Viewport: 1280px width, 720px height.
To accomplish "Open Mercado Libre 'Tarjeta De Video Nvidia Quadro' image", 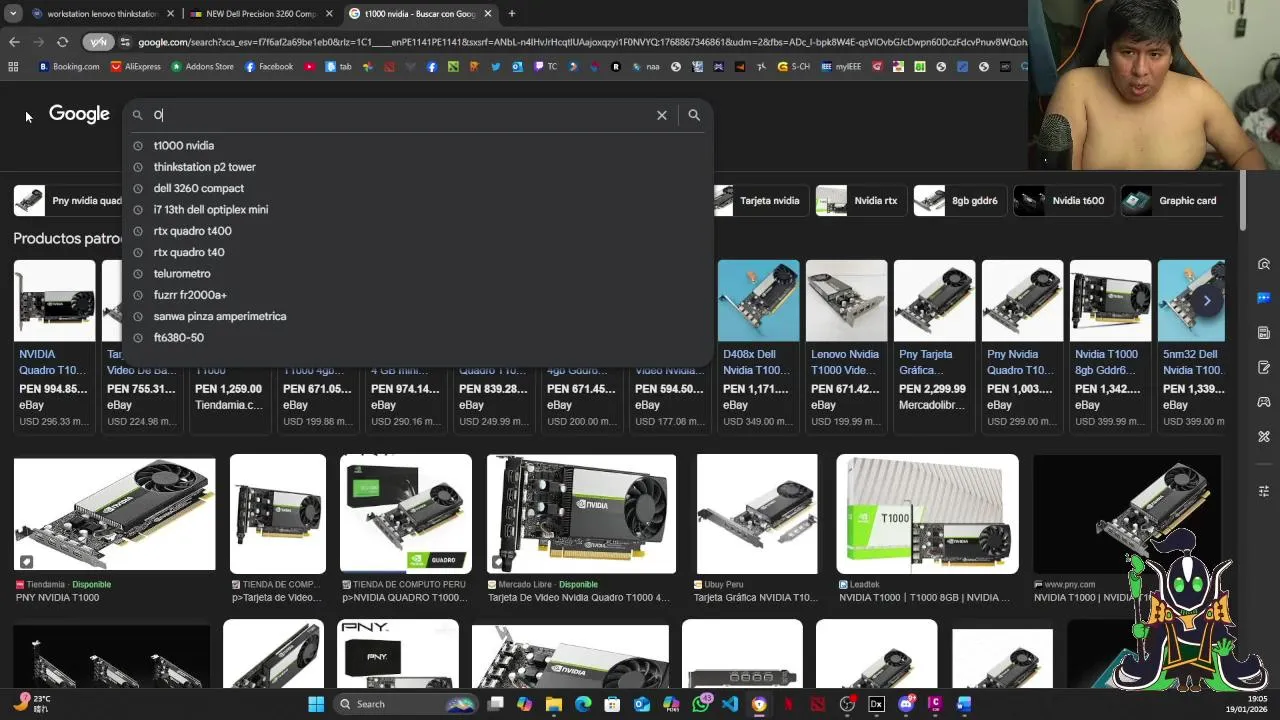I will point(581,514).
